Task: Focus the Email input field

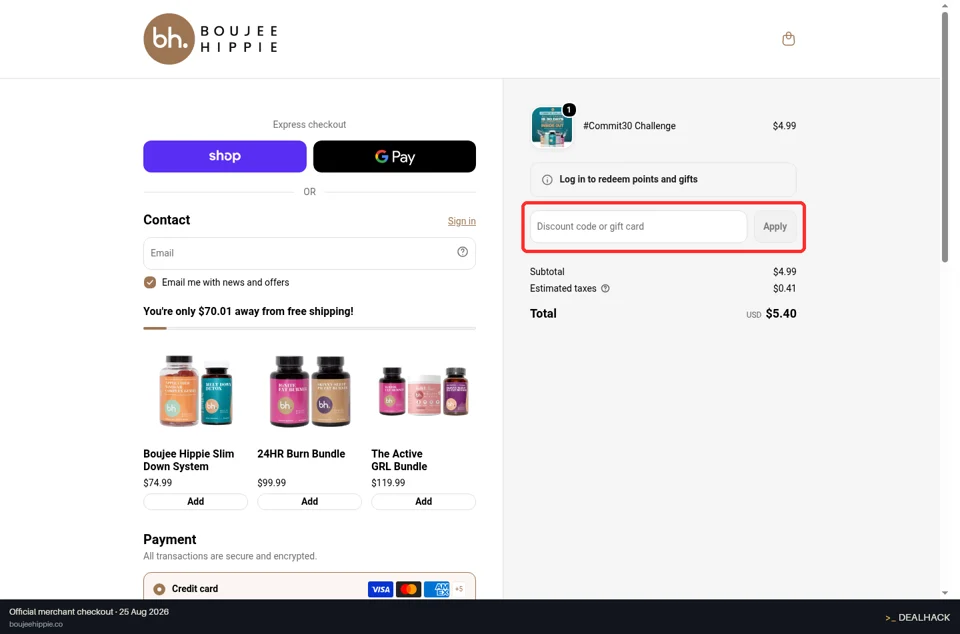Action: tap(309, 253)
